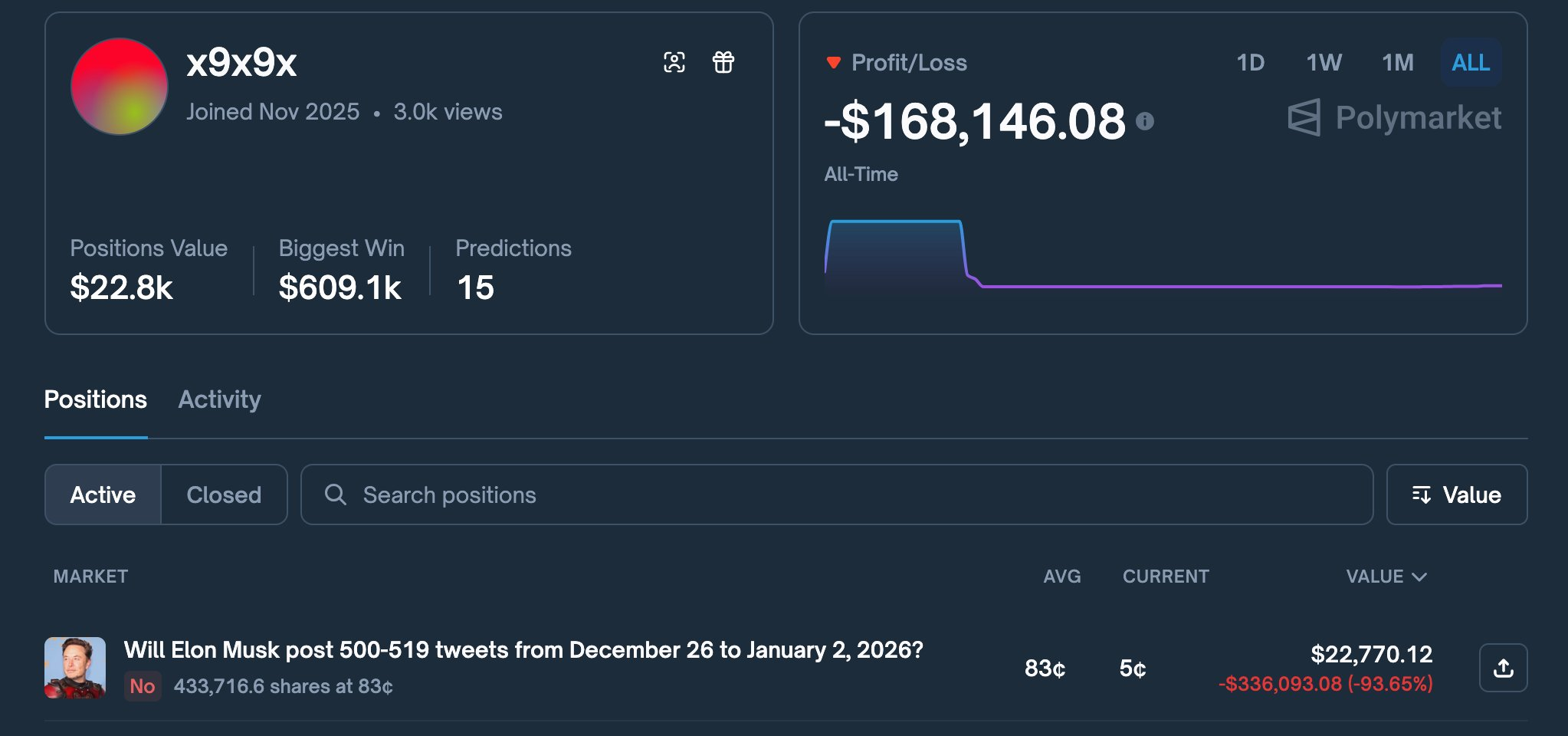Click the info icon beside the profit amount
Screen dimensions: 1568x736
[1144, 121]
